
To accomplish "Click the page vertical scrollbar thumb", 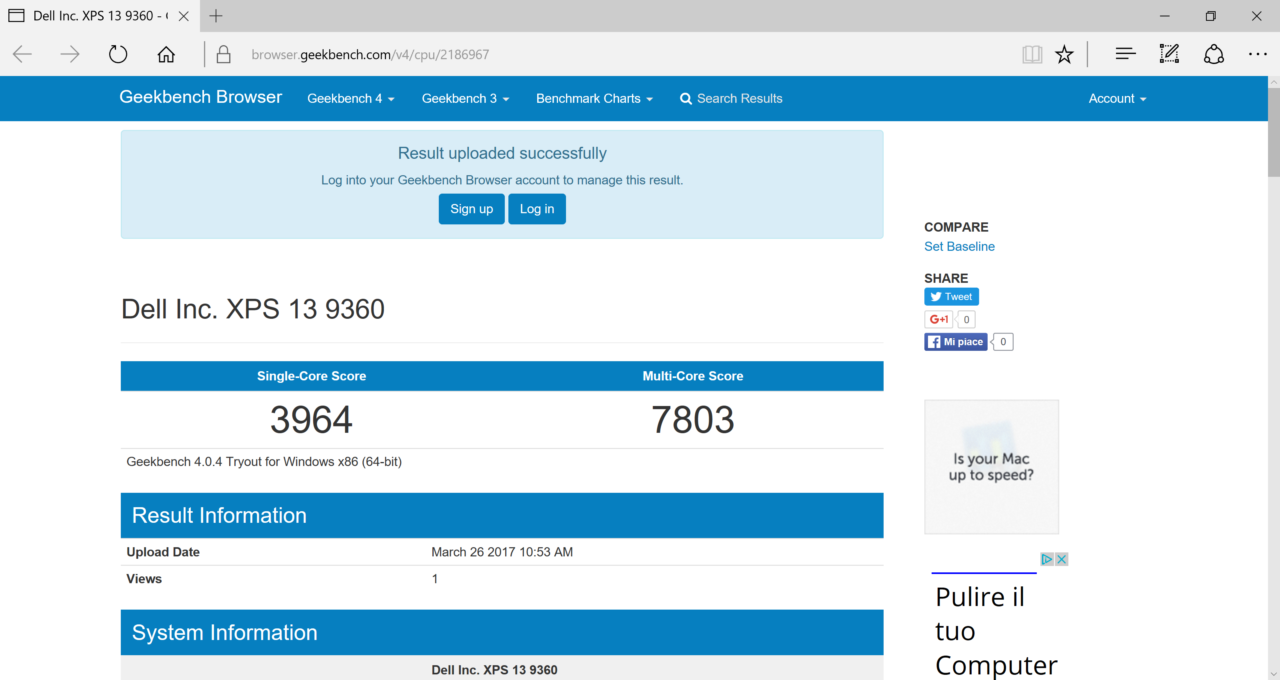I will click(1273, 132).
